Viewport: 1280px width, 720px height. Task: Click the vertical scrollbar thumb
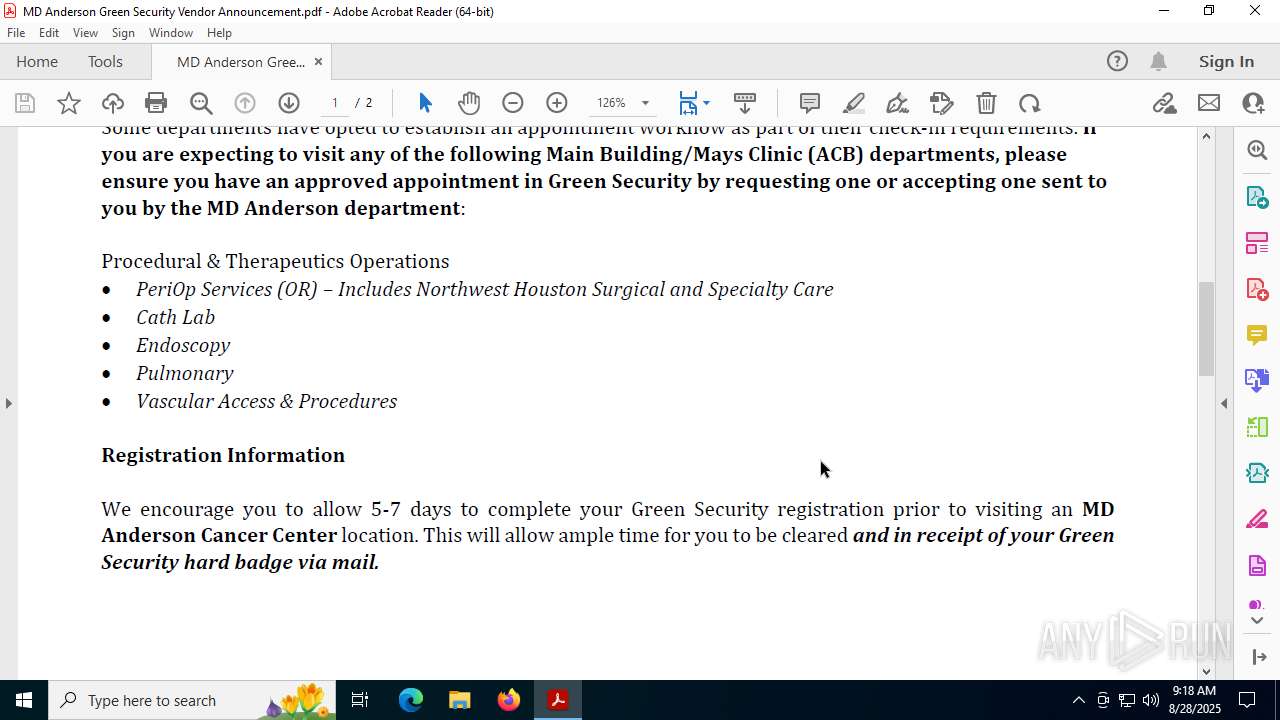pyautogui.click(x=1206, y=329)
